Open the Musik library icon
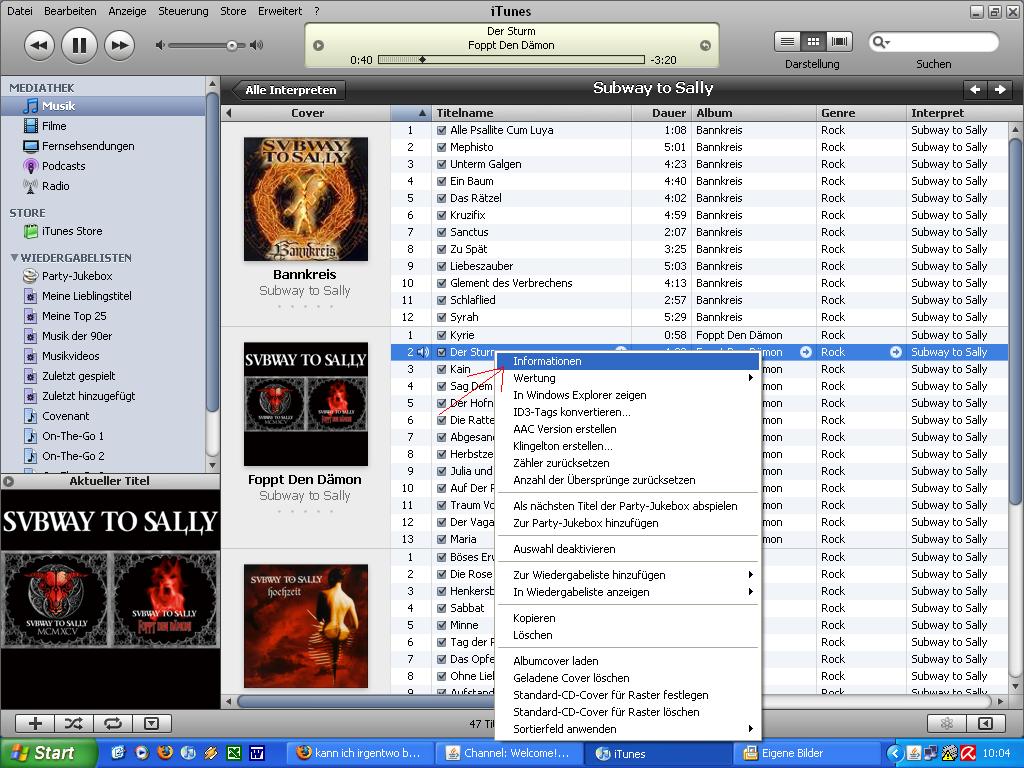The height and width of the screenshot is (768, 1024). click(30, 106)
